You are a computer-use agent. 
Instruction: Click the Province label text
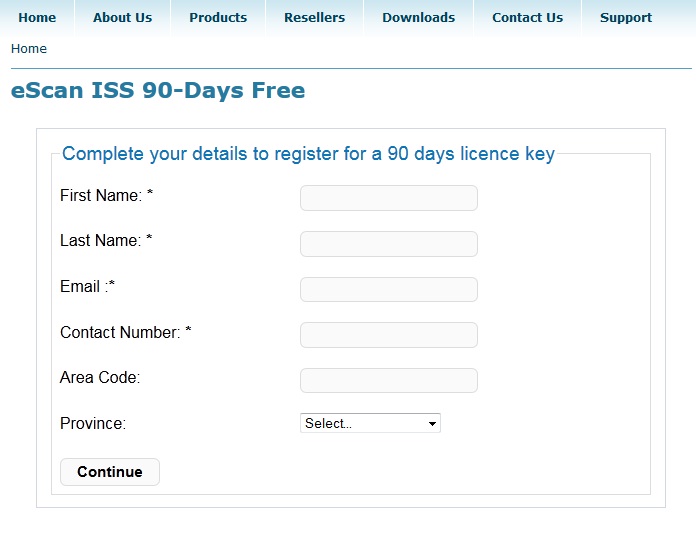[x=93, y=423]
